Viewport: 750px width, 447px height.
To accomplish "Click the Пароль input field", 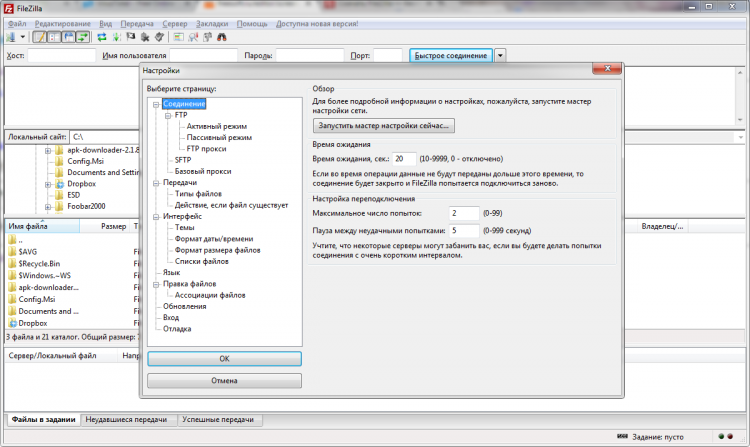I will point(310,55).
